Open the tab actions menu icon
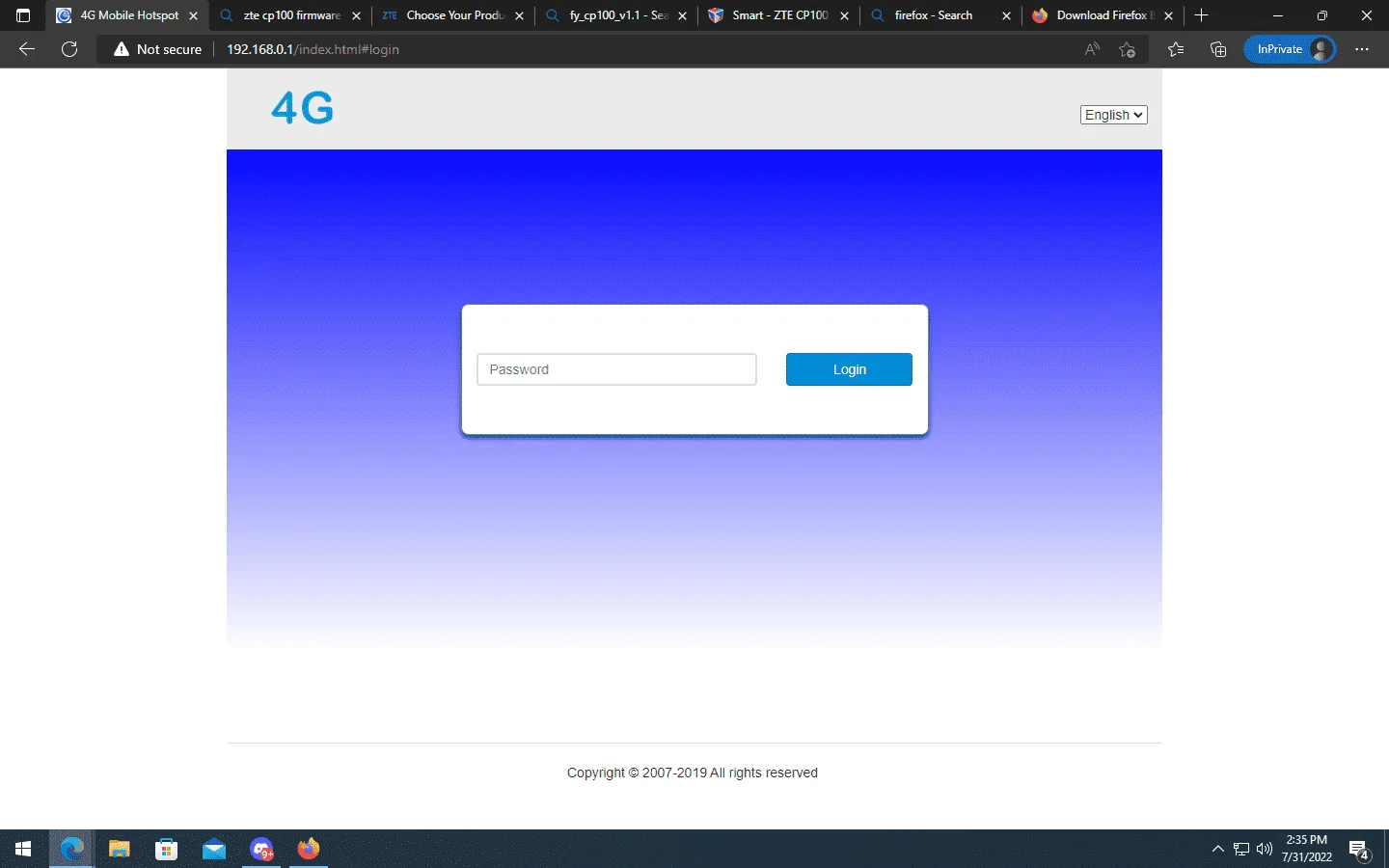Image resolution: width=1389 pixels, height=868 pixels. click(x=23, y=15)
